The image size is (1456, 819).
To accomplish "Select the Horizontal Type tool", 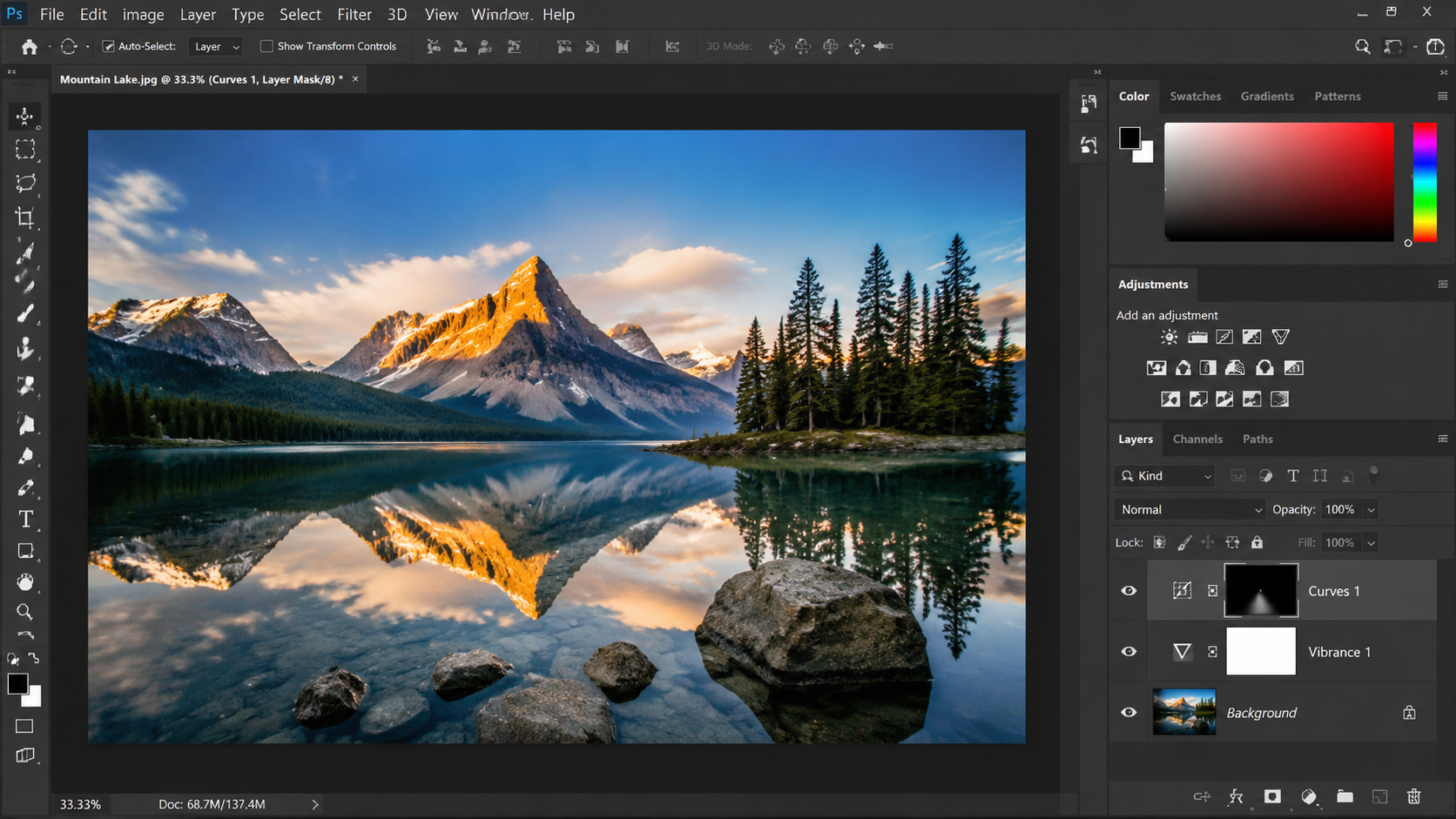I will tap(25, 520).
